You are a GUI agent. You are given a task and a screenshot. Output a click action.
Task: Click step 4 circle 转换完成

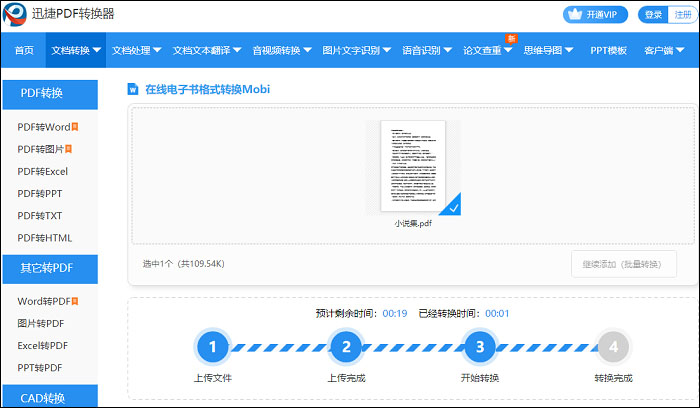[x=613, y=346]
